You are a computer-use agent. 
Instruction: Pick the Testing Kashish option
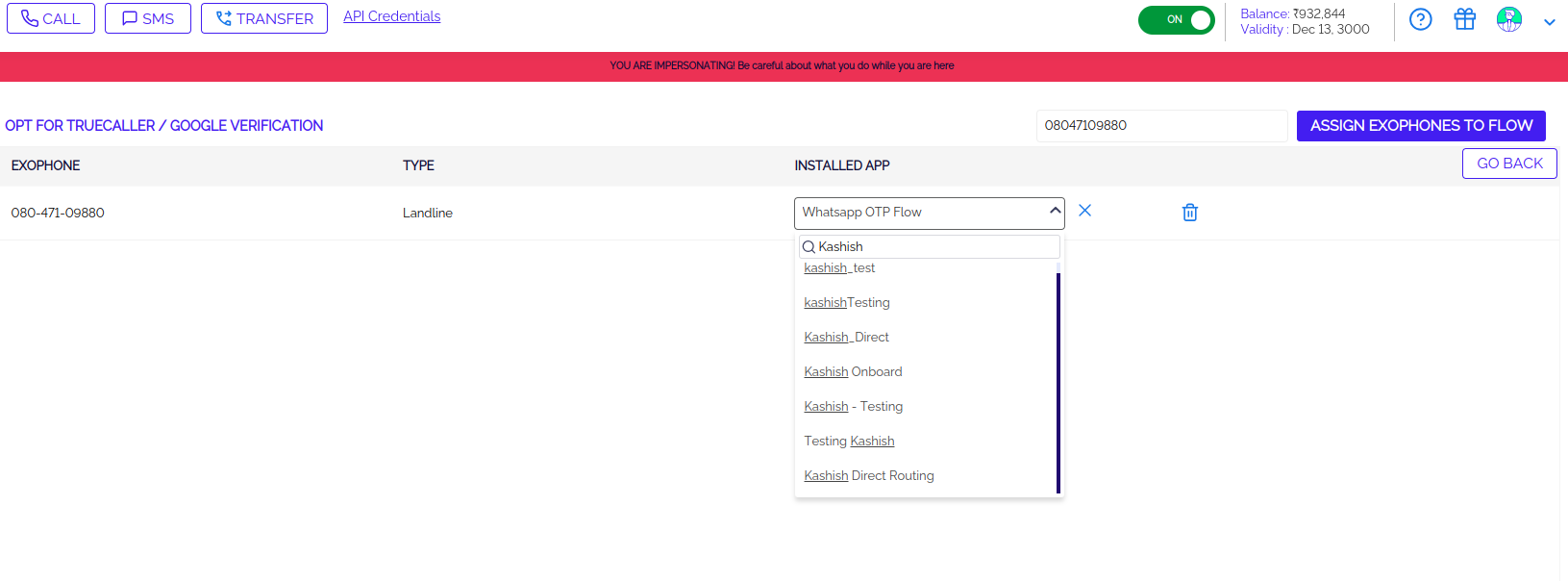pos(849,442)
